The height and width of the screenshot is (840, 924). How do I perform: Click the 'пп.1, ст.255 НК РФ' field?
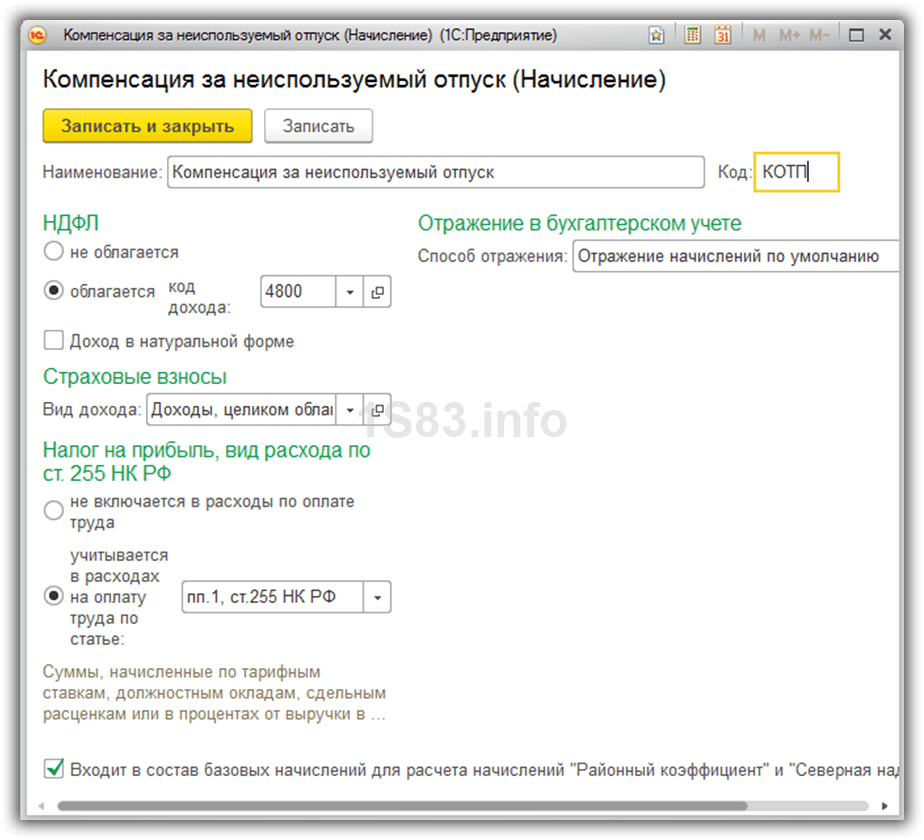[272, 597]
